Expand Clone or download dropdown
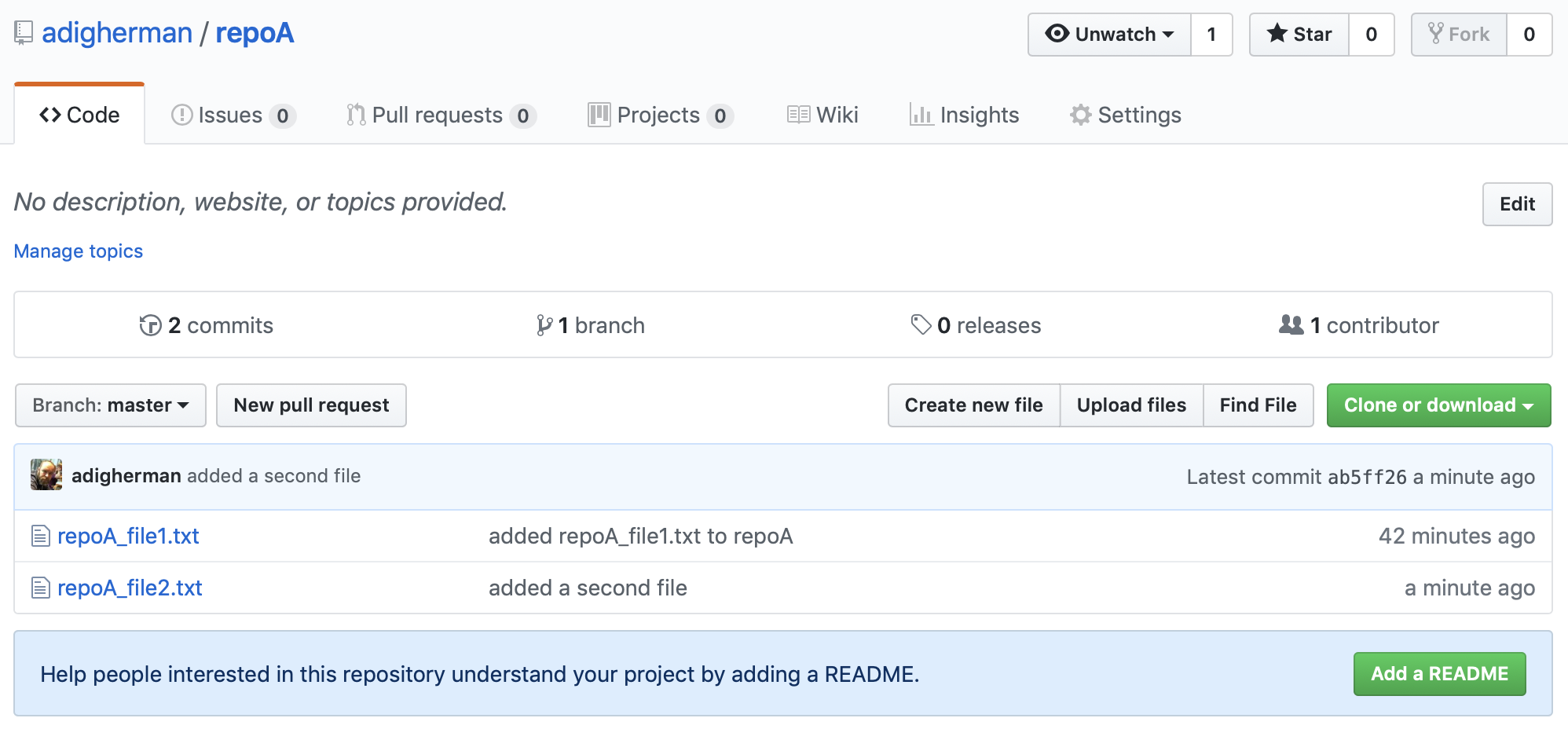 click(1438, 405)
